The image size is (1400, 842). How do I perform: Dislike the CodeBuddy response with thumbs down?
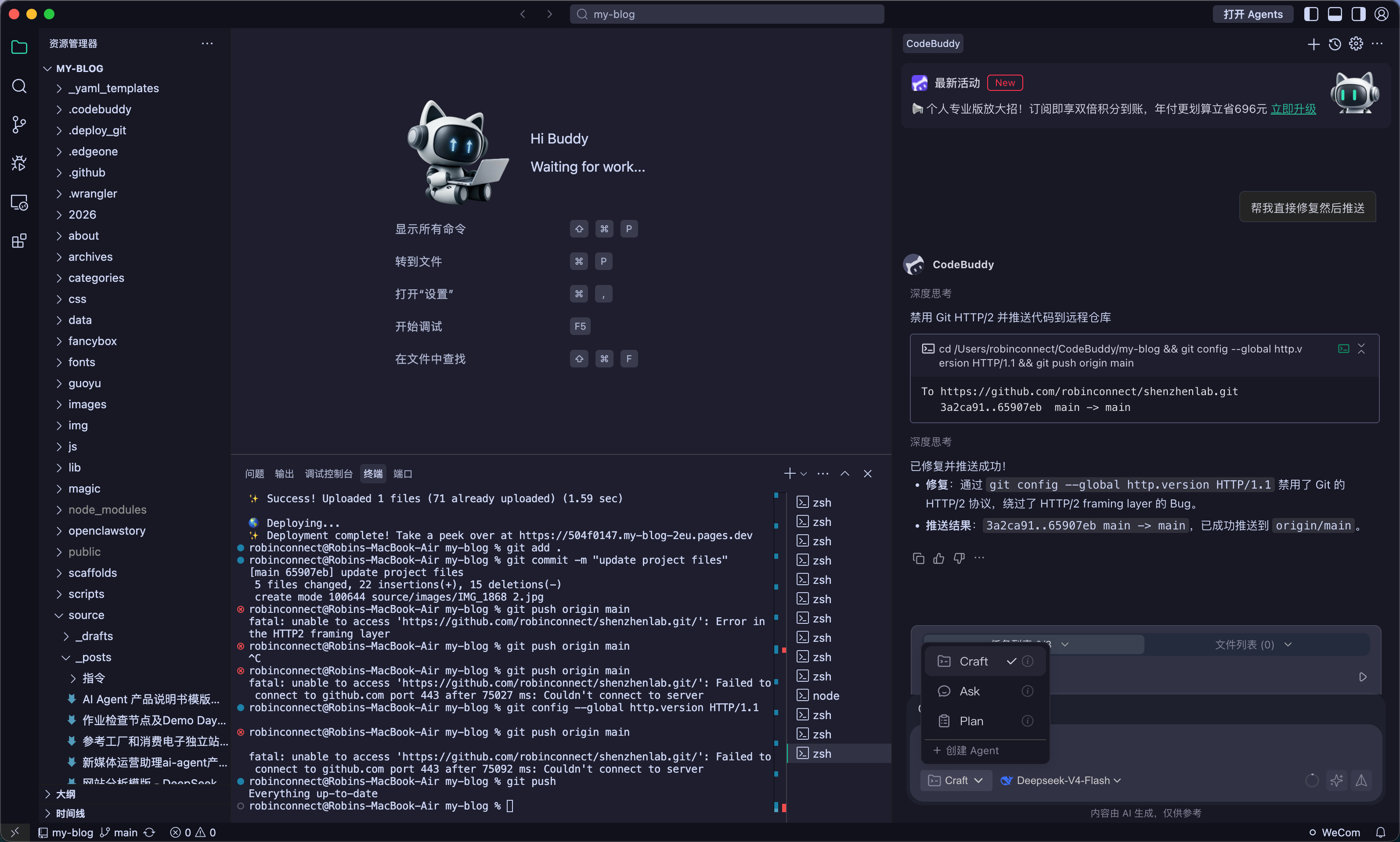959,558
